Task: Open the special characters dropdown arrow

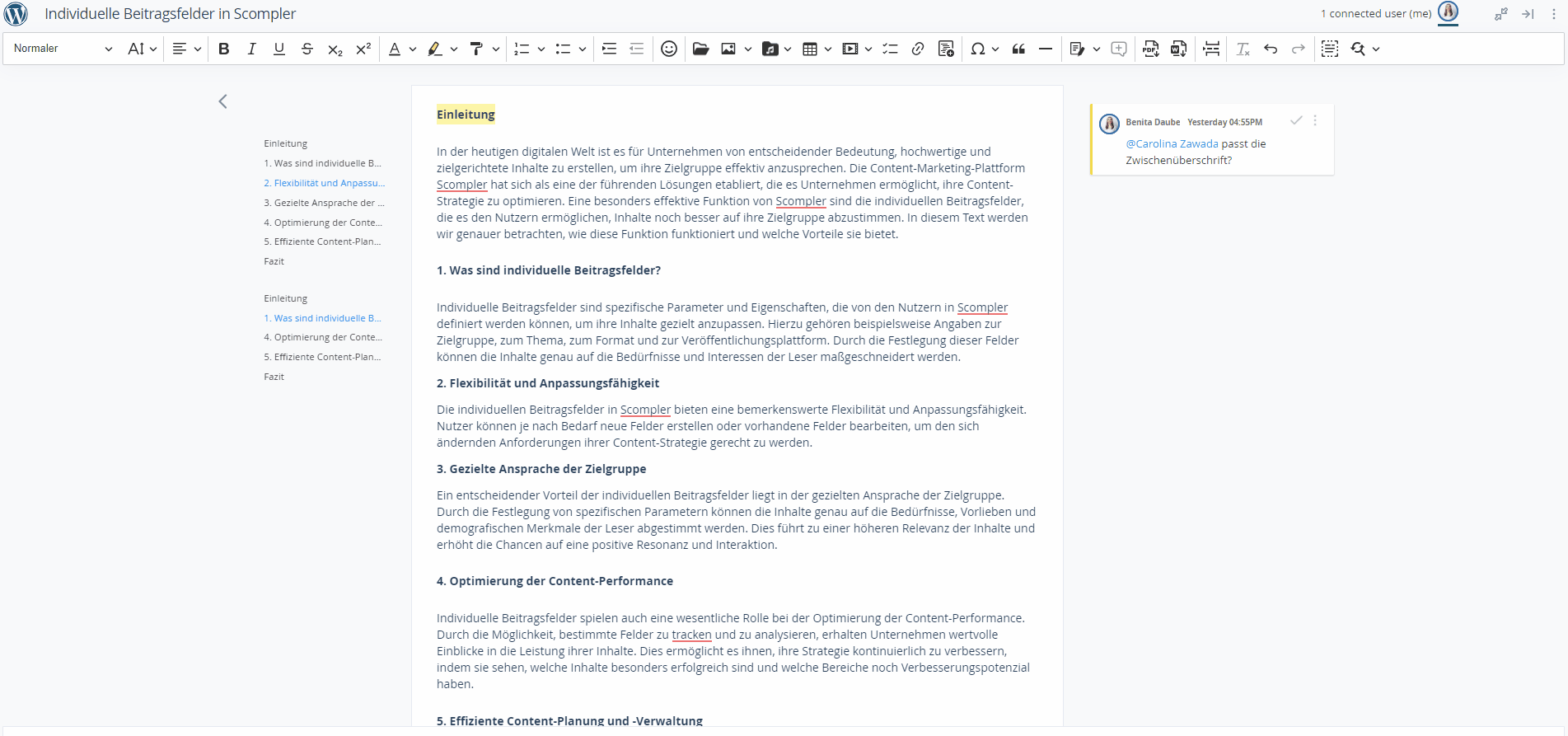Action: 995,49
